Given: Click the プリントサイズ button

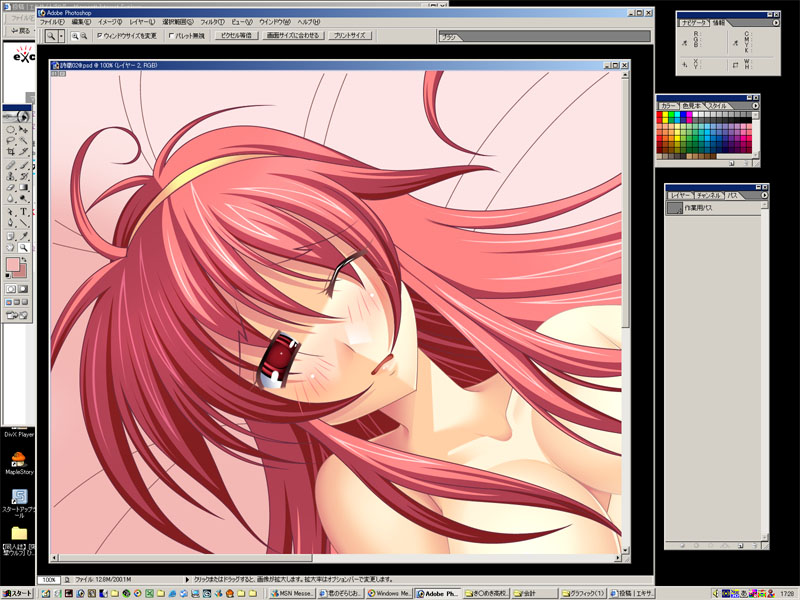Looking at the screenshot, I should [350, 36].
